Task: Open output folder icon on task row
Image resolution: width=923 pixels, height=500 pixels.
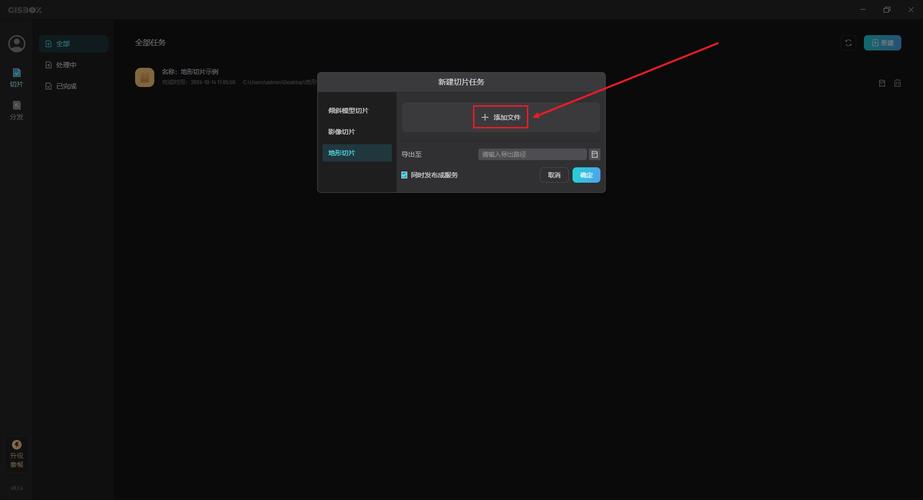Action: pos(882,84)
